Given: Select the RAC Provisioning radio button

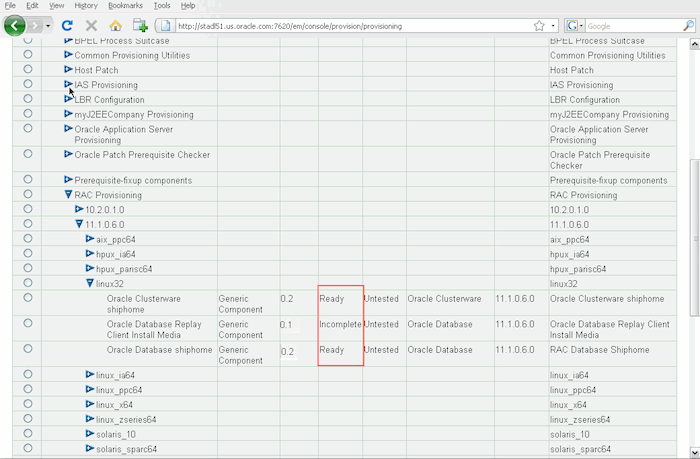Looking at the screenshot, I should pyautogui.click(x=28, y=194).
